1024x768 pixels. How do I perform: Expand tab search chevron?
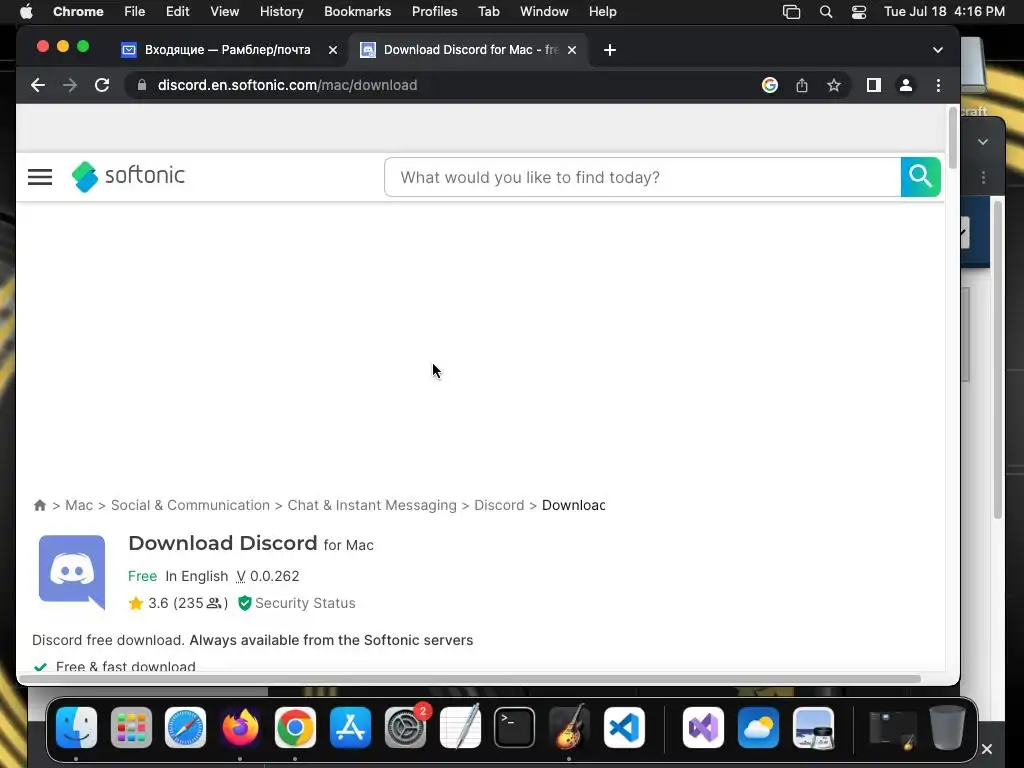pyautogui.click(x=938, y=50)
